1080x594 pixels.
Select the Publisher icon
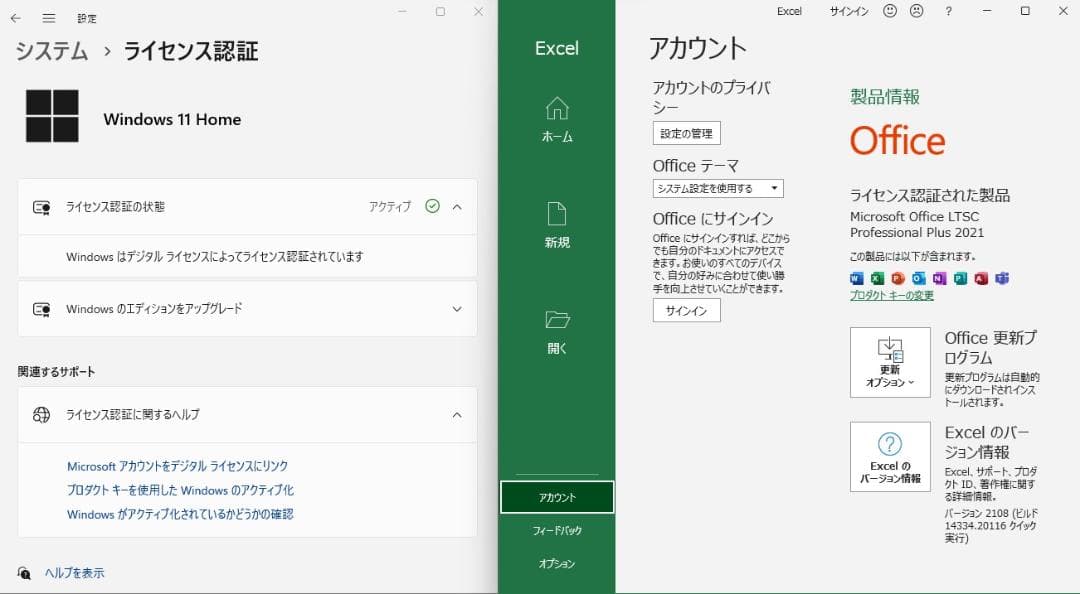959,278
